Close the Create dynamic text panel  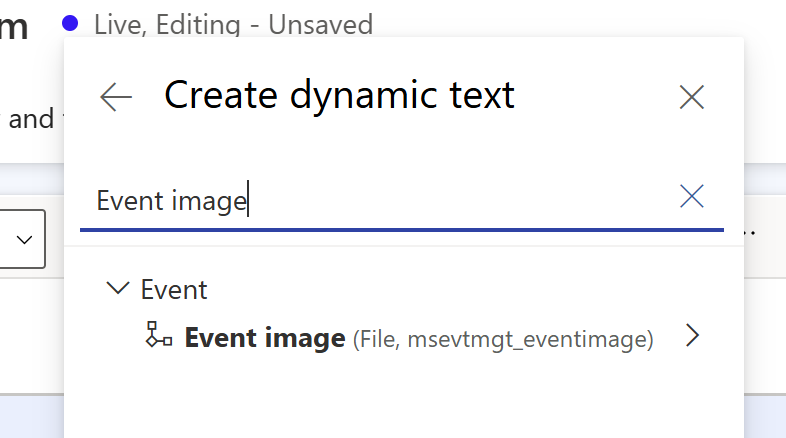[x=692, y=96]
